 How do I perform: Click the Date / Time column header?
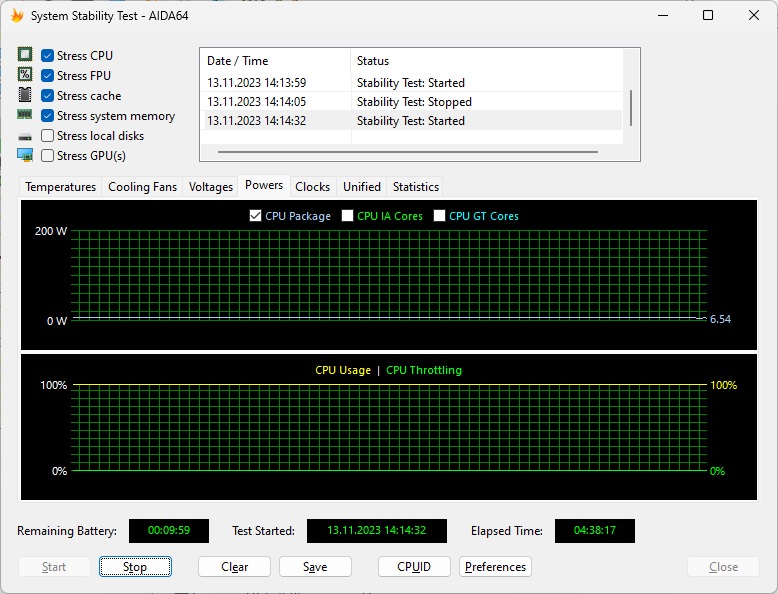275,61
